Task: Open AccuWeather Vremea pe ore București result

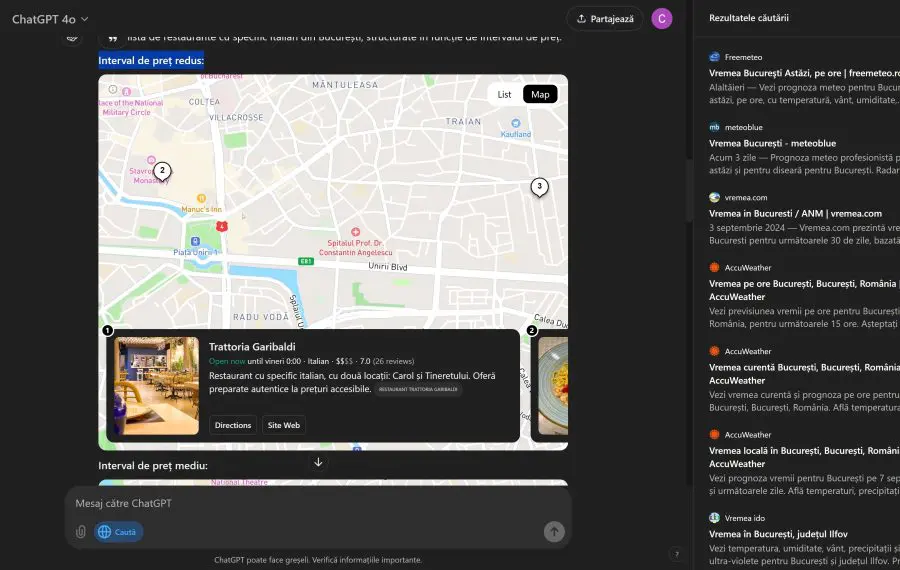Action: 804,290
